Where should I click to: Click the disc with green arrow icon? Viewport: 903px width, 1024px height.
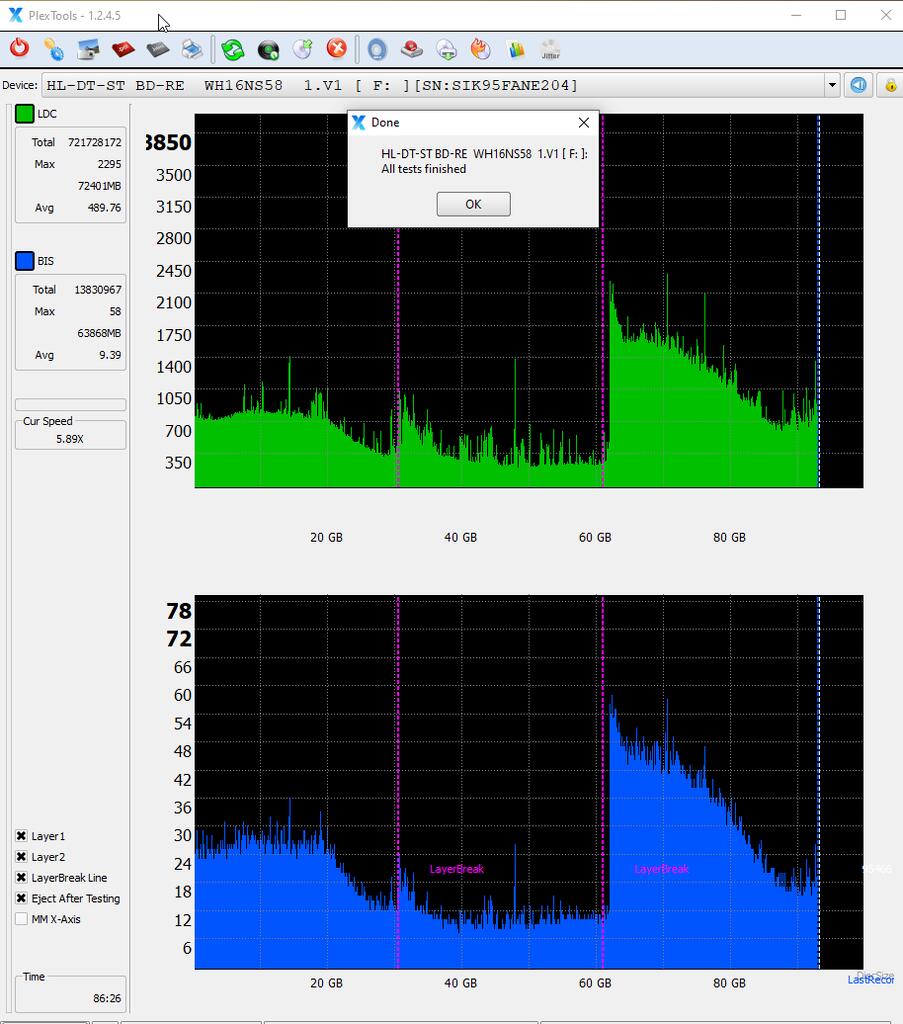tap(447, 50)
